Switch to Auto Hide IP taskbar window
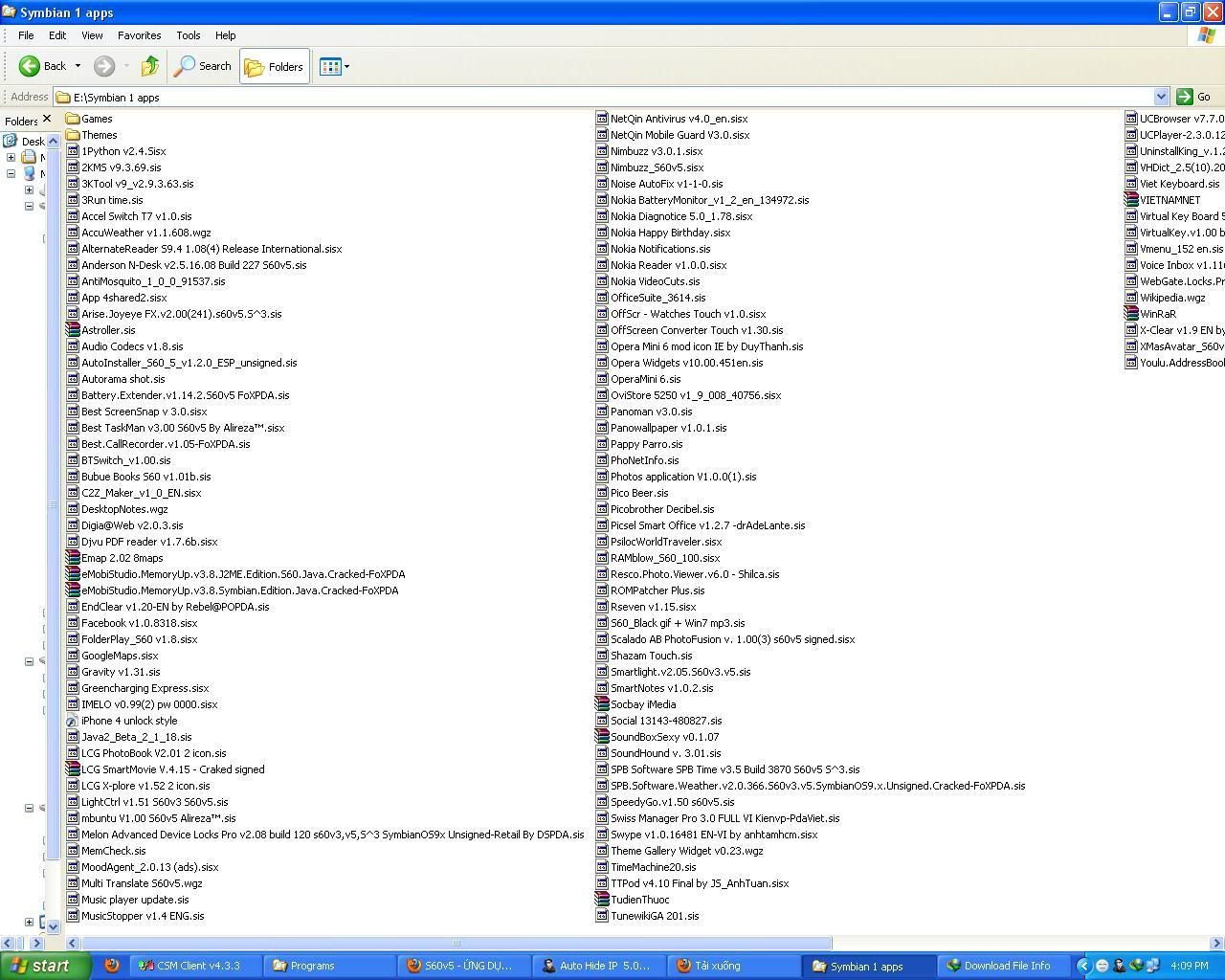1225x980 pixels. [598, 966]
